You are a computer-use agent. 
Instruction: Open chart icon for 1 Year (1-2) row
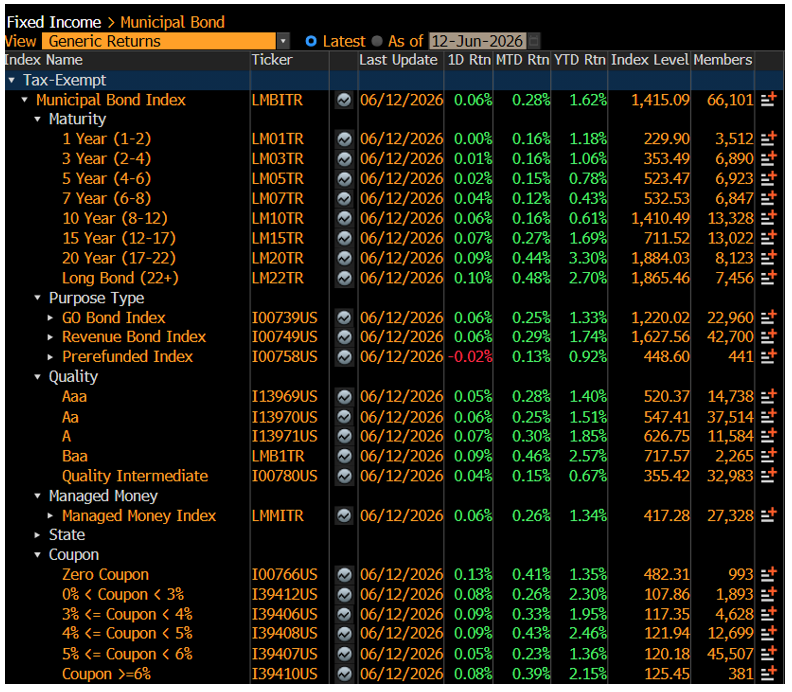point(344,139)
